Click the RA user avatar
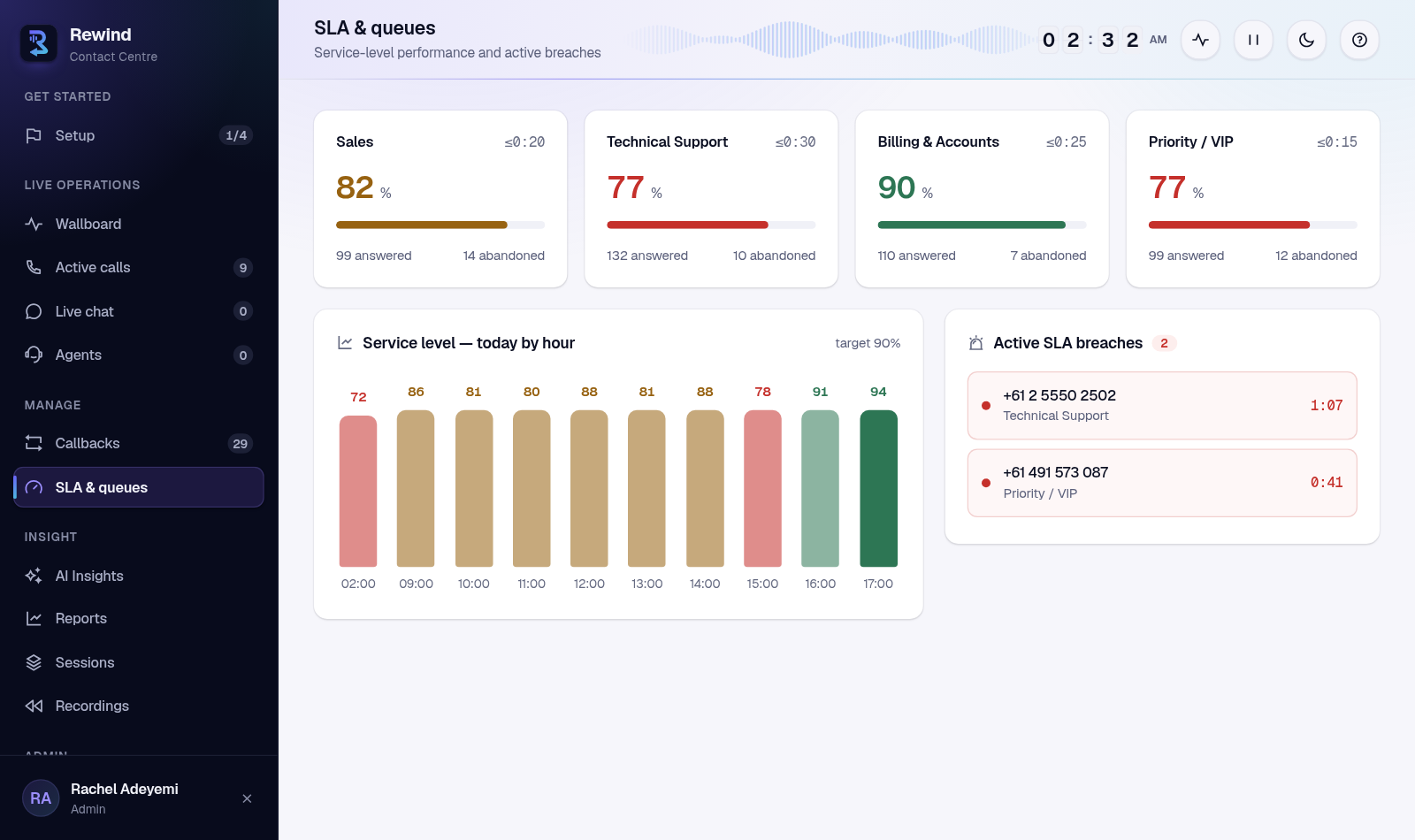1415x840 pixels. point(41,798)
